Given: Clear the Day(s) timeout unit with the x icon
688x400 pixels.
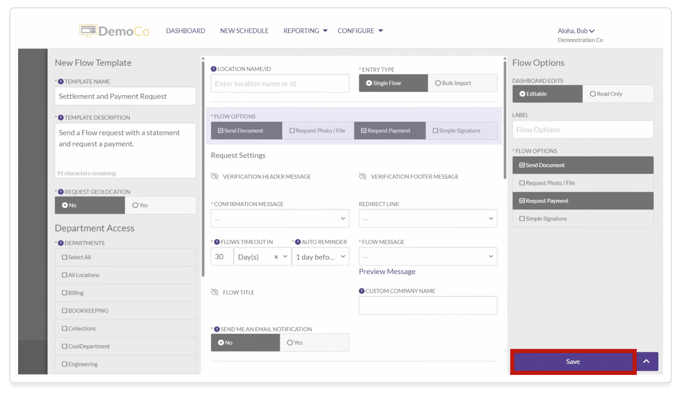Looking at the screenshot, I should click(276, 257).
